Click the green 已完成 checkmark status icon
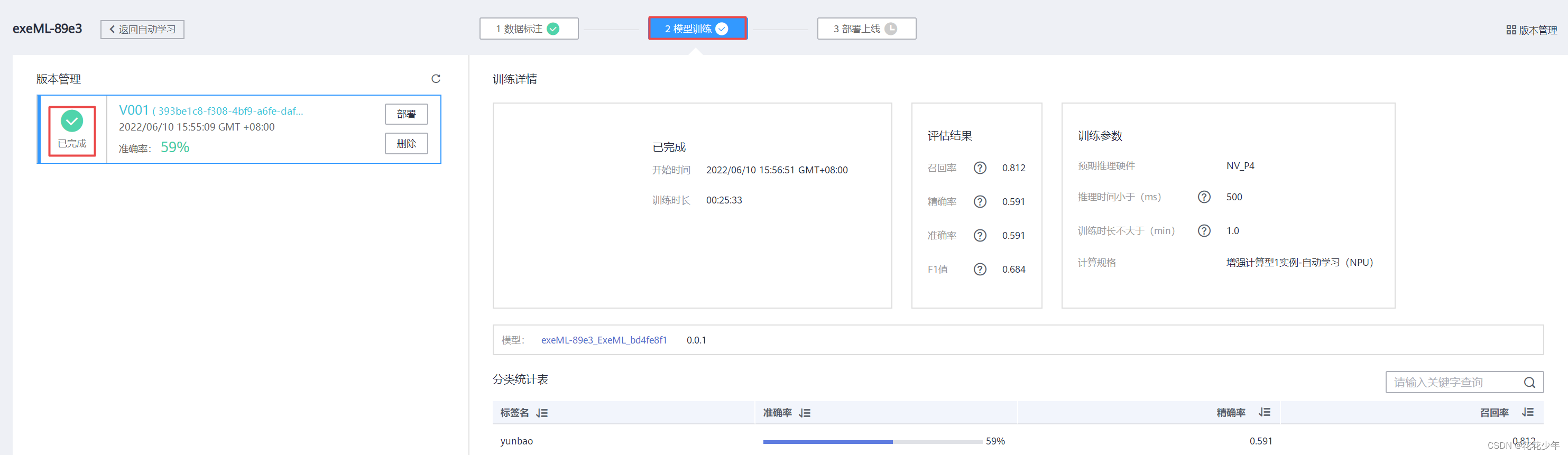This screenshot has width=1568, height=455. coord(72,122)
